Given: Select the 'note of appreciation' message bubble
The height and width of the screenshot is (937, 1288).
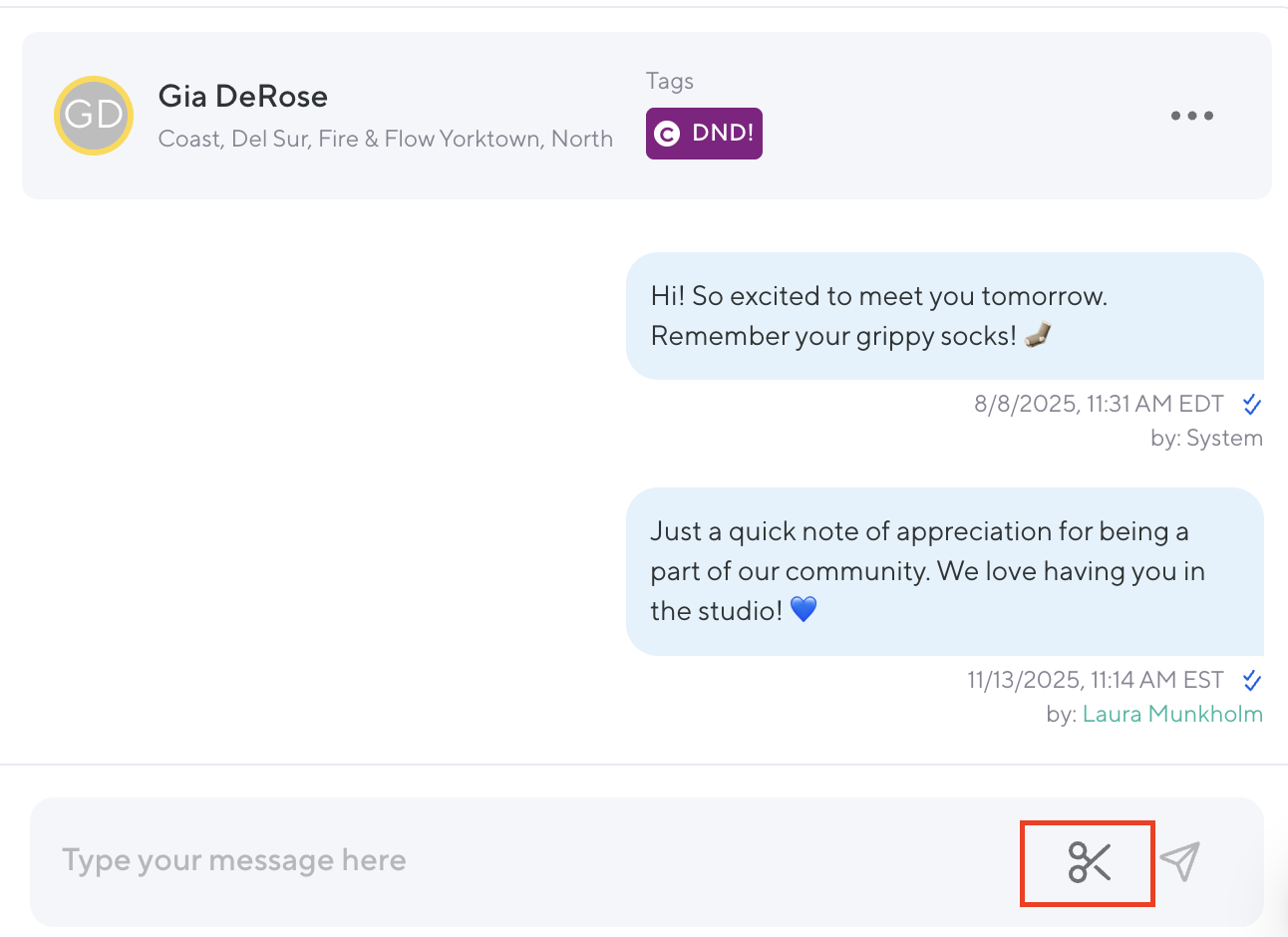Looking at the screenshot, I should [944, 571].
